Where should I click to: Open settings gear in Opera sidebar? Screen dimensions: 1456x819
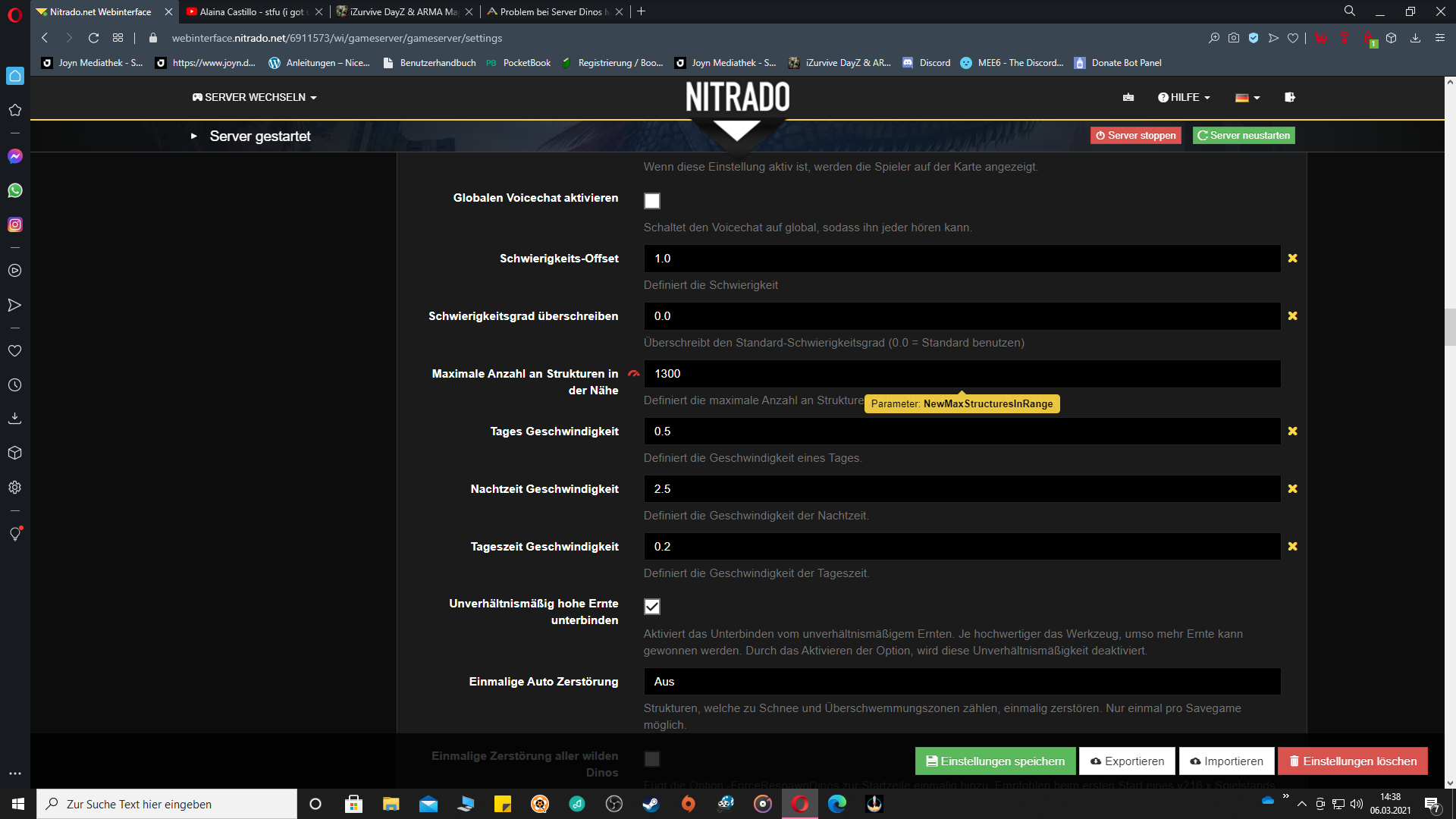point(15,488)
